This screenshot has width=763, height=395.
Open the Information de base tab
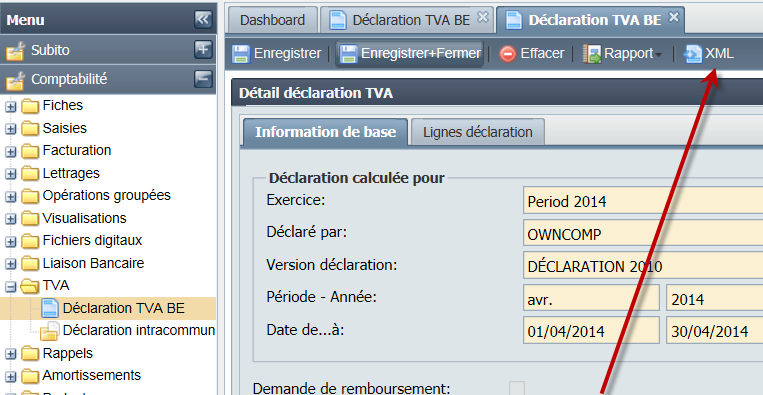(x=325, y=132)
